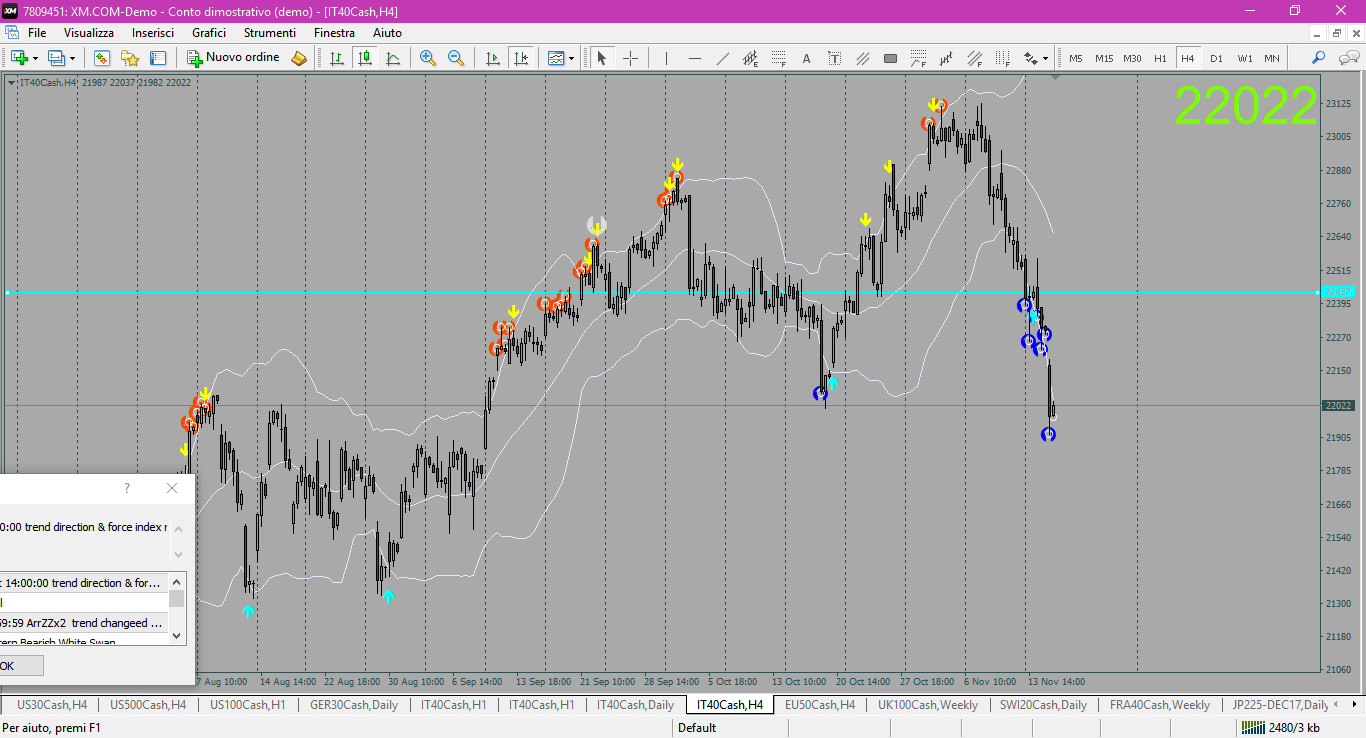Open the Navigator star-folder icon
The width and height of the screenshot is (1366, 738).
pos(129,58)
